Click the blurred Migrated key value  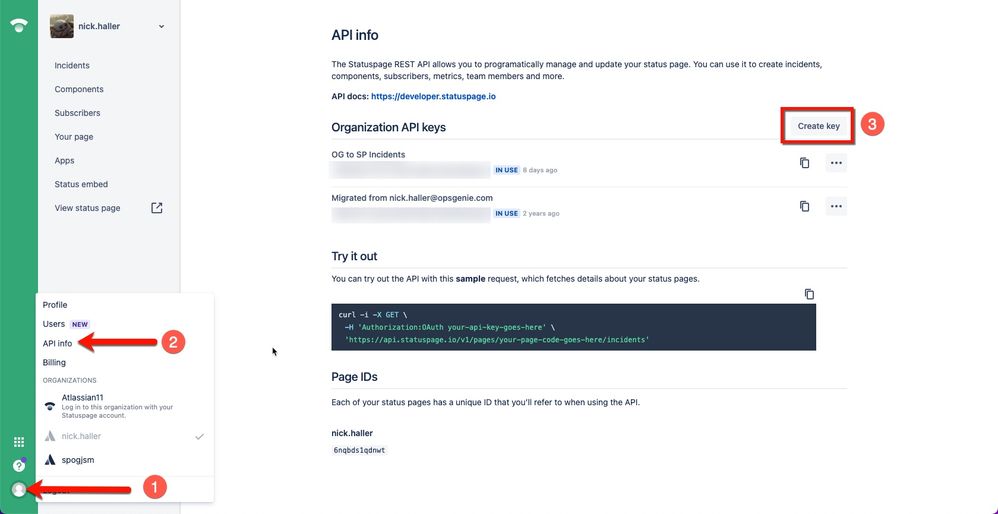point(411,214)
